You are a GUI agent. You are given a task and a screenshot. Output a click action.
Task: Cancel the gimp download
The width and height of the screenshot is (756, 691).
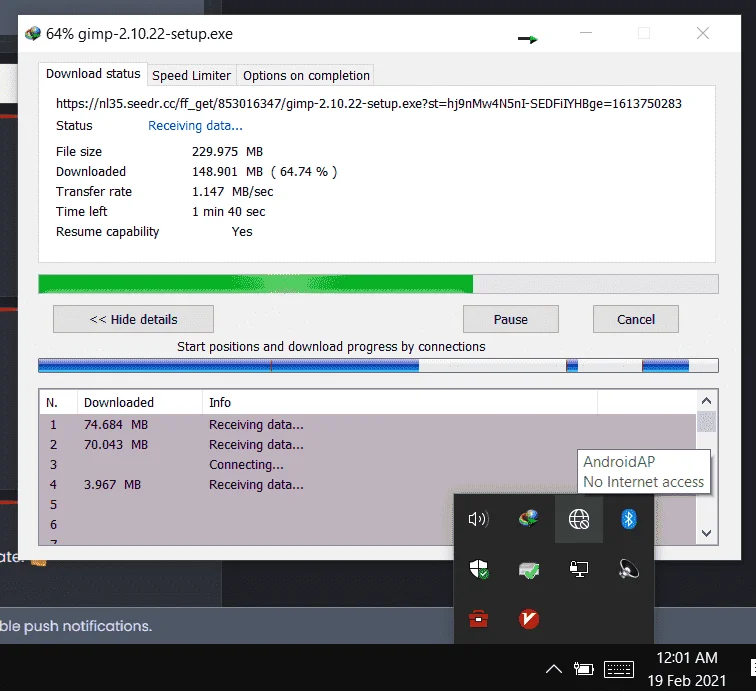click(635, 319)
